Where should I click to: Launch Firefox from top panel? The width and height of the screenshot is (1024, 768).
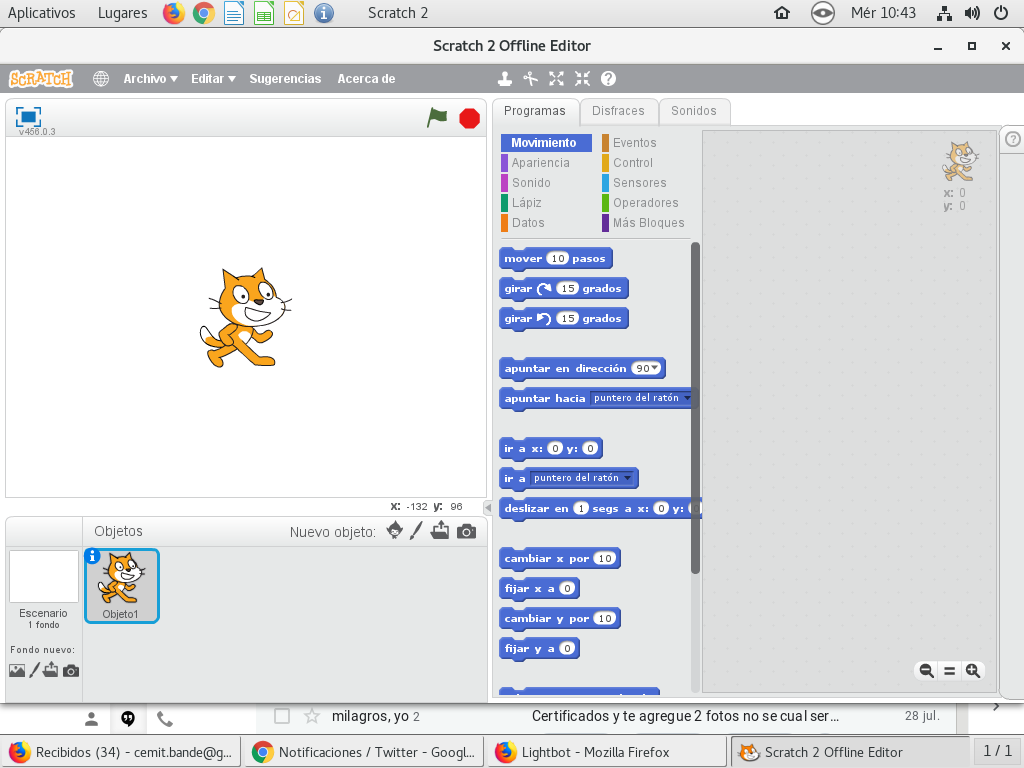click(x=173, y=13)
